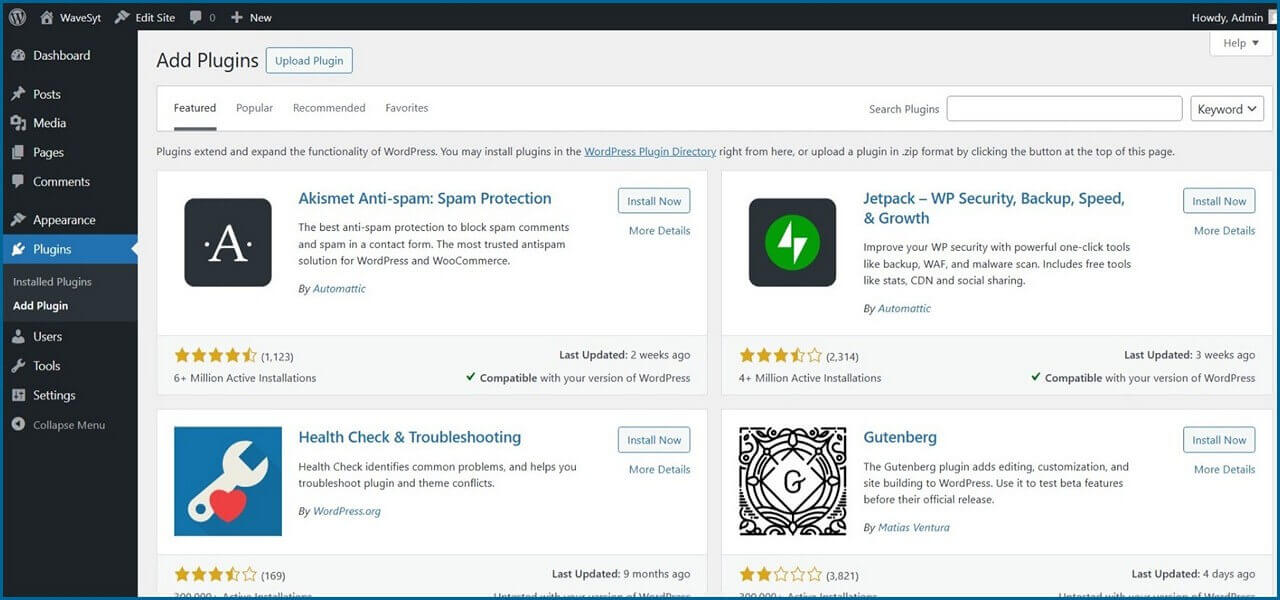
Task: Open the Automattic author link under Akismet
Action: (339, 288)
